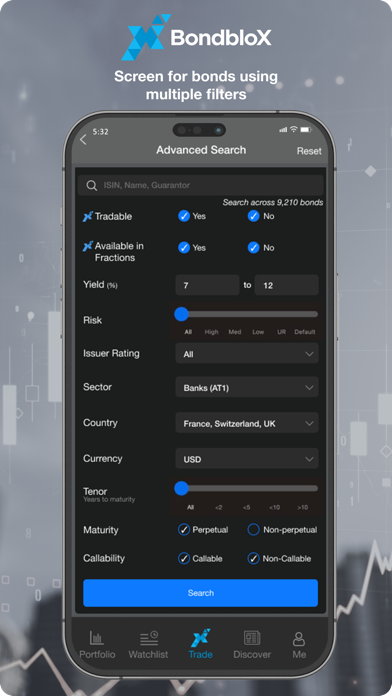Set Risk slider to High
This screenshot has height=696, width=392.
[x=211, y=332]
